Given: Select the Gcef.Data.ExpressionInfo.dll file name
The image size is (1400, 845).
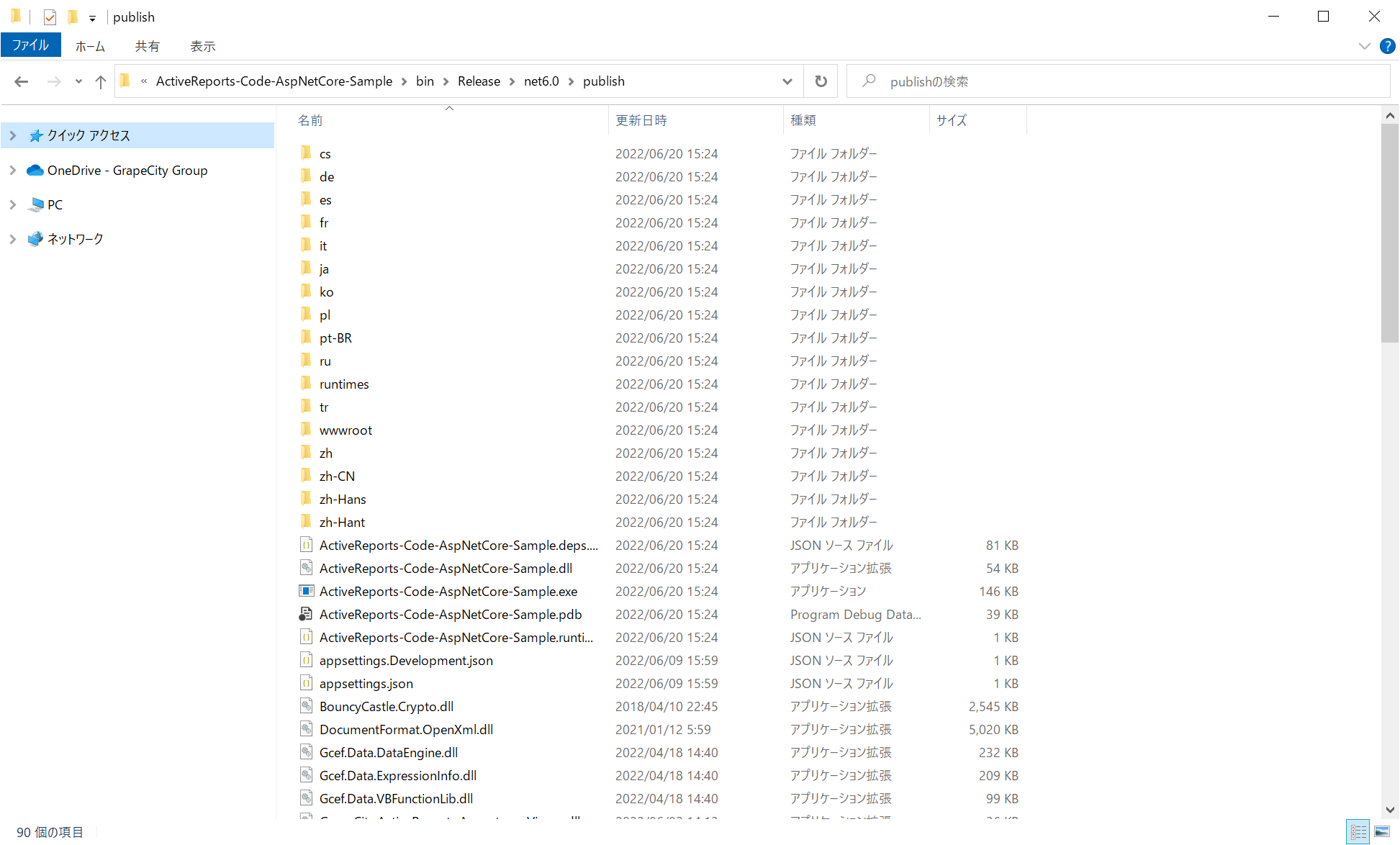Looking at the screenshot, I should pyautogui.click(x=398, y=776).
